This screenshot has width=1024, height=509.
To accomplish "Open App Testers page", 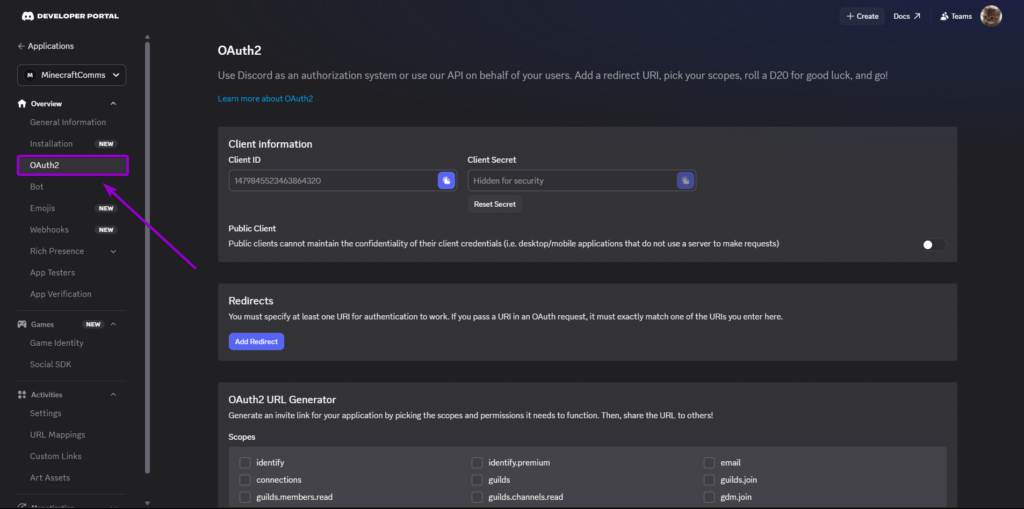I will pyautogui.click(x=52, y=272).
